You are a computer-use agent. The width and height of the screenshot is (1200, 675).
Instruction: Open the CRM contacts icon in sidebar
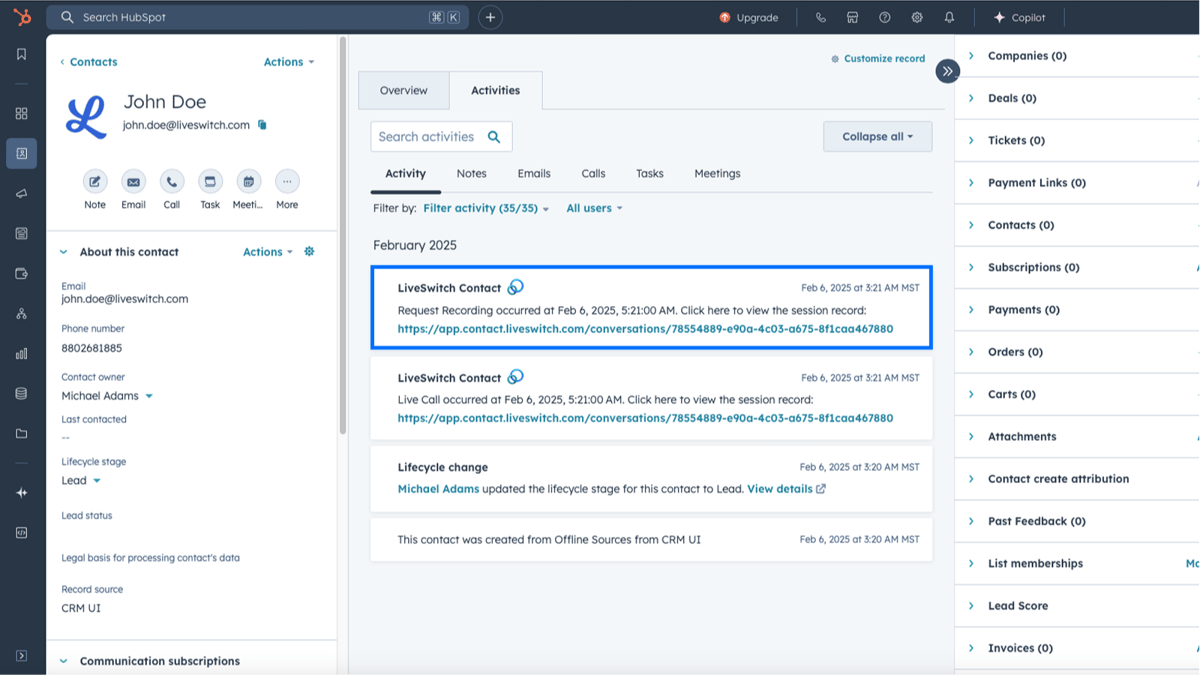(x=21, y=153)
